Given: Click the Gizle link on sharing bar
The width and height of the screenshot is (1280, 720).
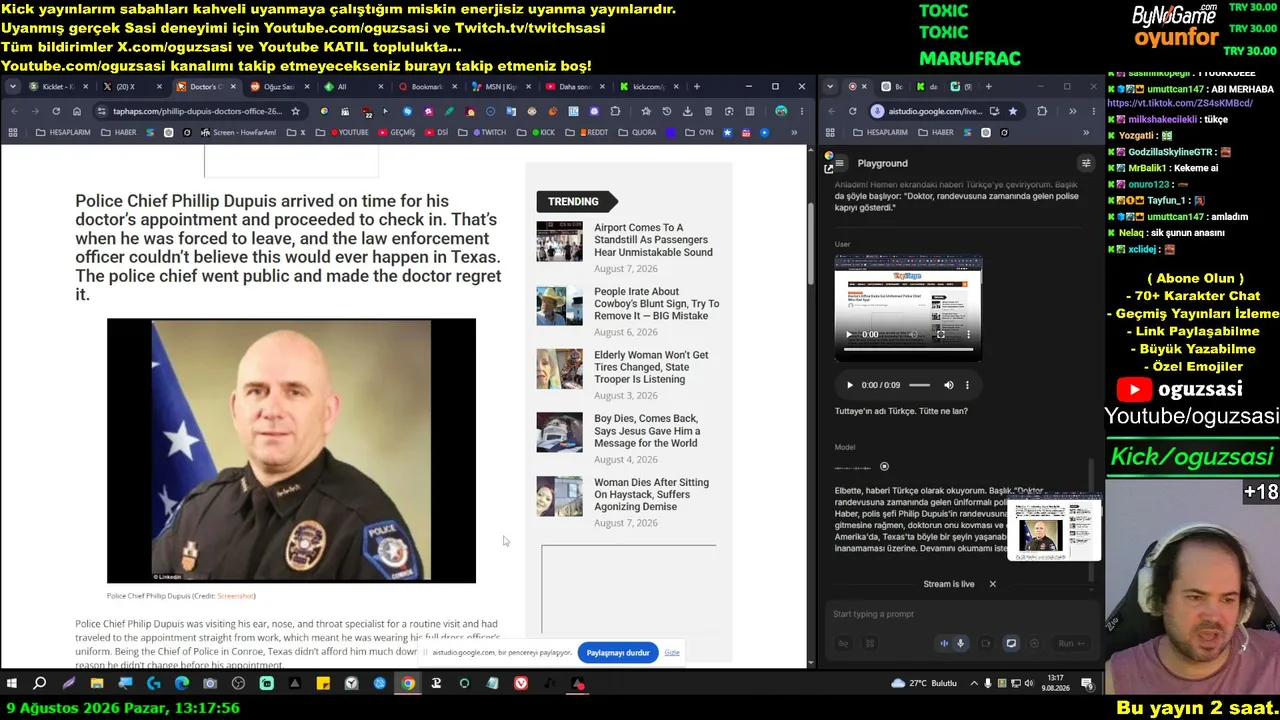Looking at the screenshot, I should pos(672,653).
